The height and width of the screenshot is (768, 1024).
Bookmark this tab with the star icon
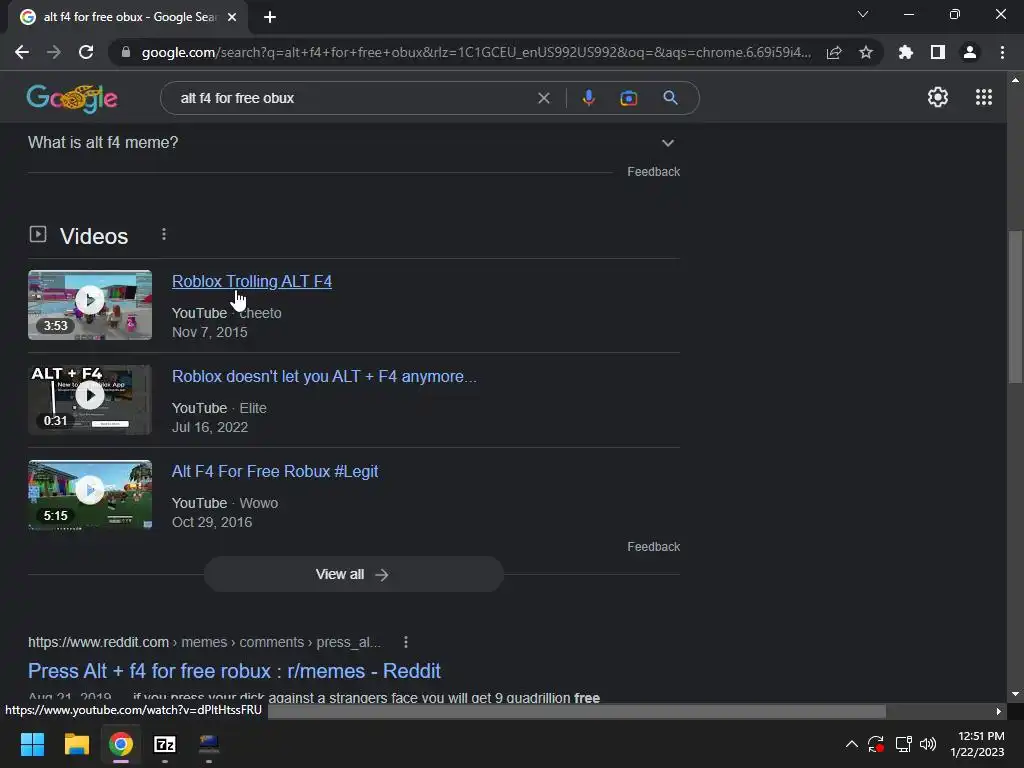(x=866, y=52)
